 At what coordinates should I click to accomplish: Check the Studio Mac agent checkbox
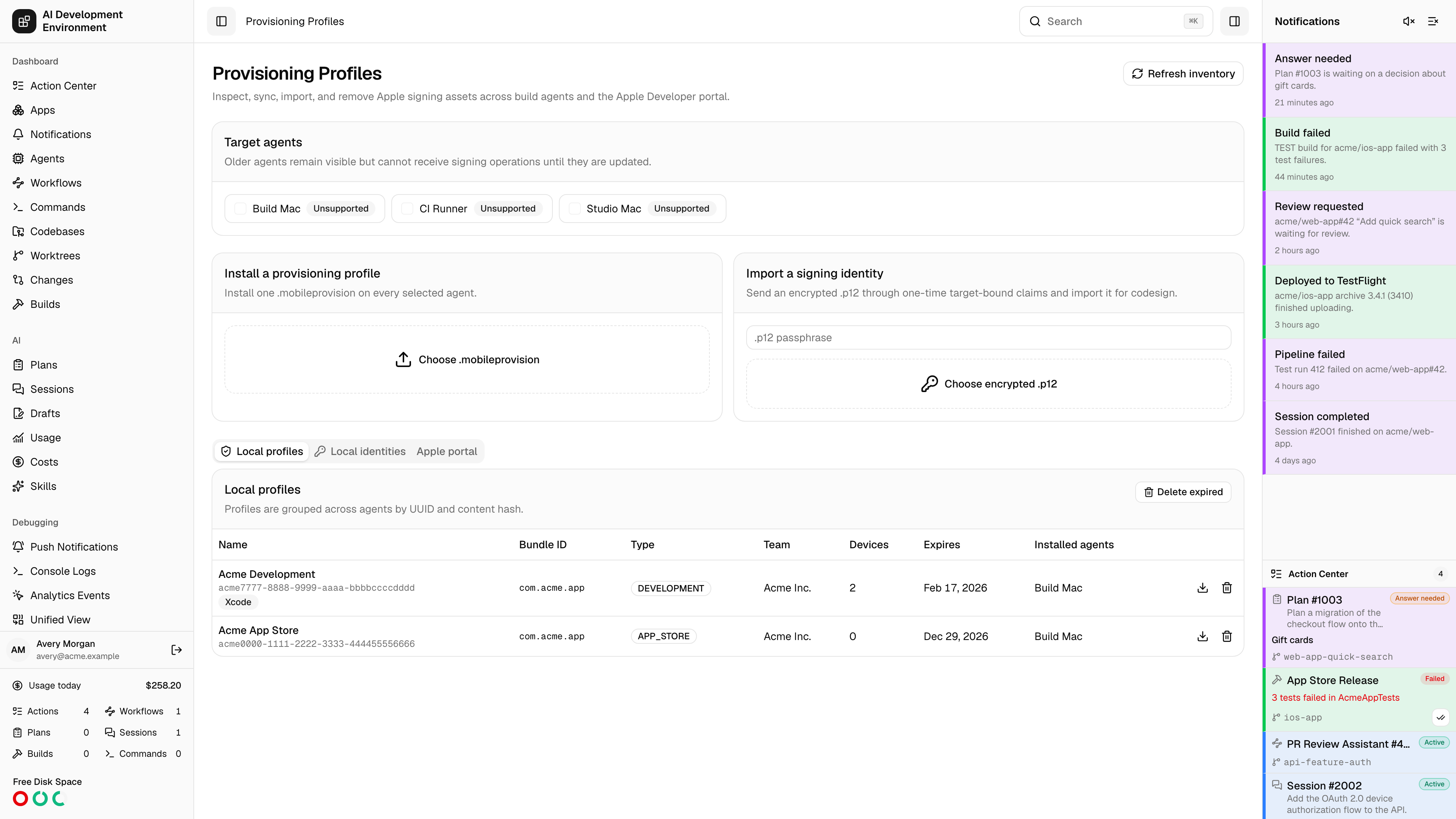click(574, 209)
